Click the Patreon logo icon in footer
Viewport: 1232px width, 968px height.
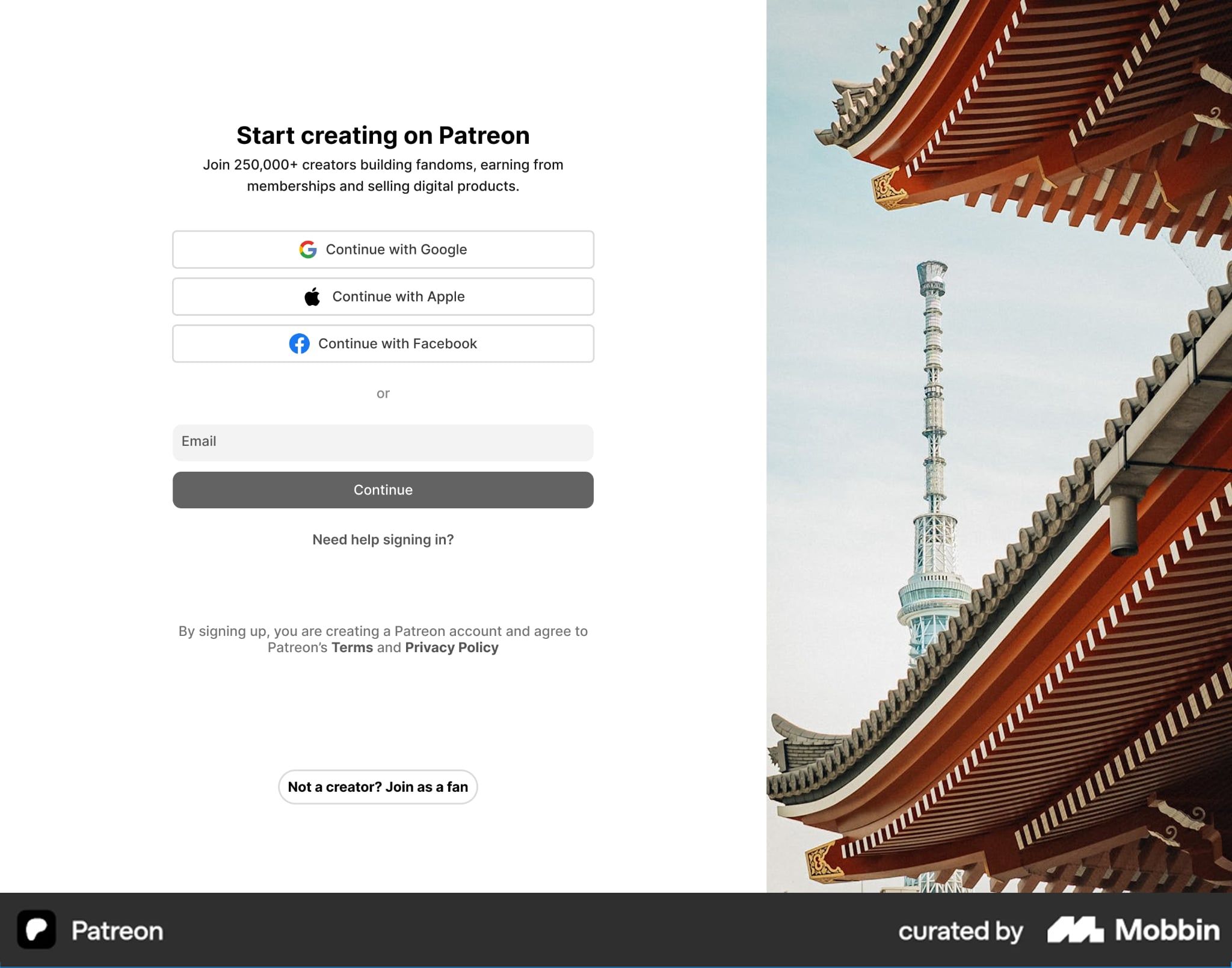coord(37,929)
